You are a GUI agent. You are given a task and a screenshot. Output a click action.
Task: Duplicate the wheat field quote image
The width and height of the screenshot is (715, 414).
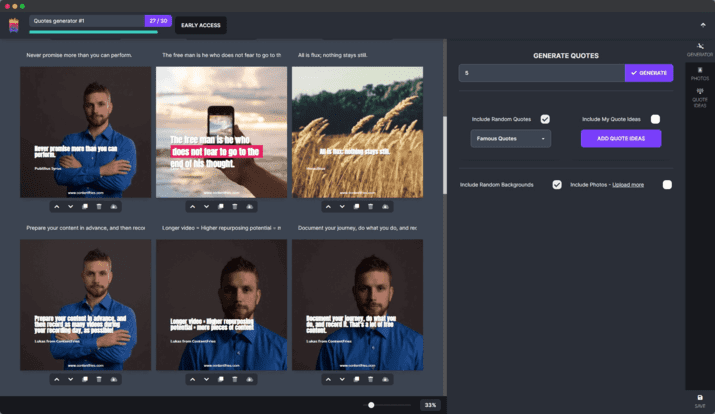tap(357, 207)
